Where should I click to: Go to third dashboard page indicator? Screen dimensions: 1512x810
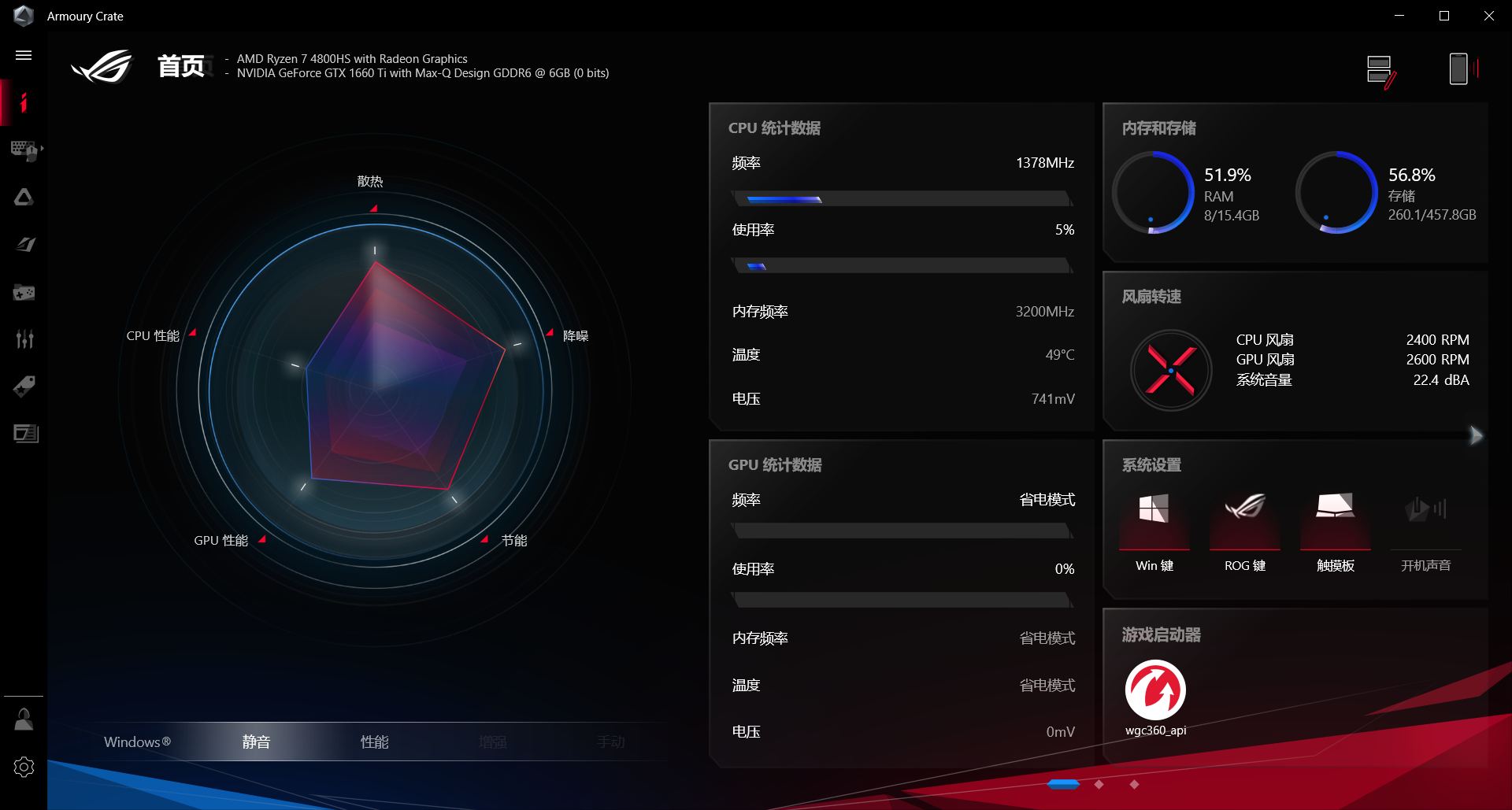pyautogui.click(x=1134, y=784)
